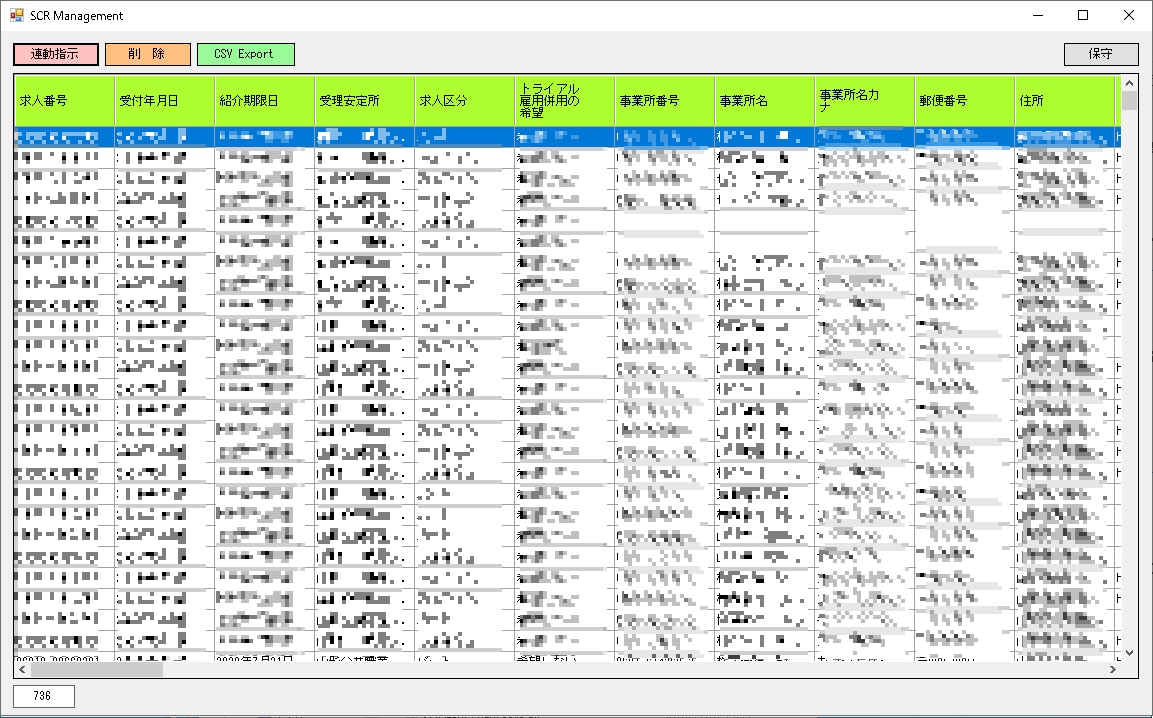1153x718 pixels.
Task: Select the 受理安定所 column header
Action: point(365,101)
